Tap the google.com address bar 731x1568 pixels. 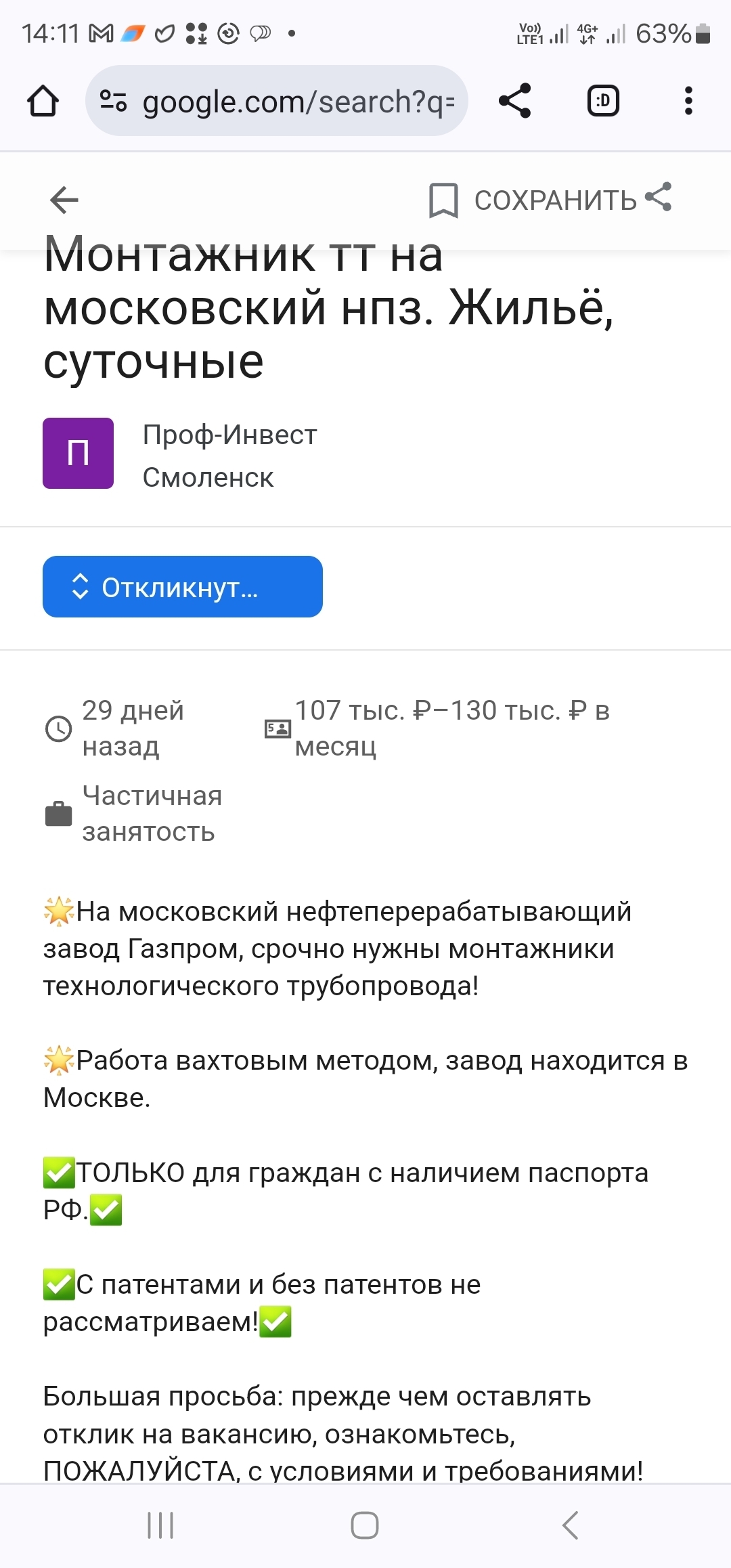point(298,102)
